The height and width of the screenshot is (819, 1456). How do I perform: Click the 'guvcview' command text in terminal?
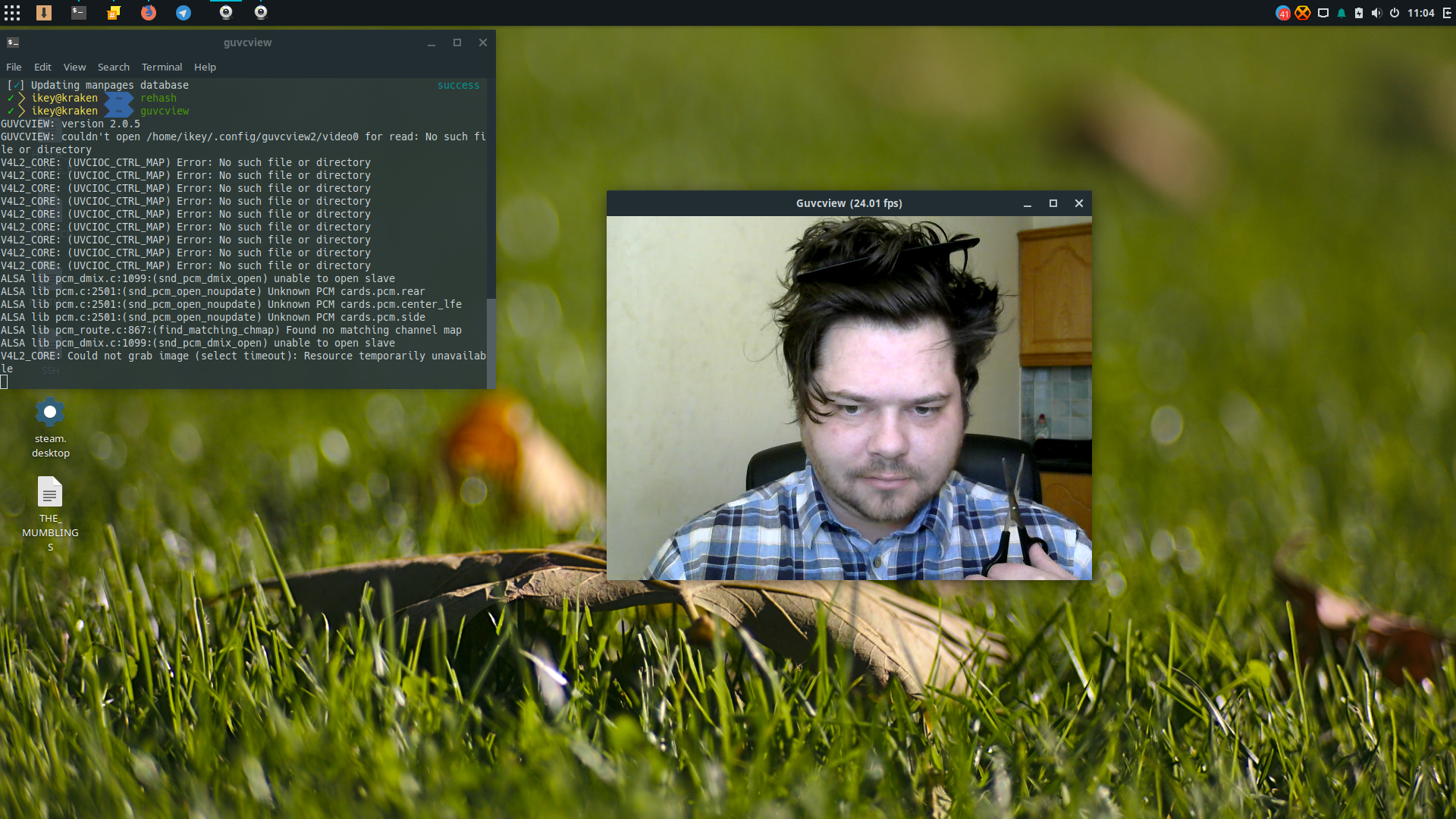pos(165,111)
